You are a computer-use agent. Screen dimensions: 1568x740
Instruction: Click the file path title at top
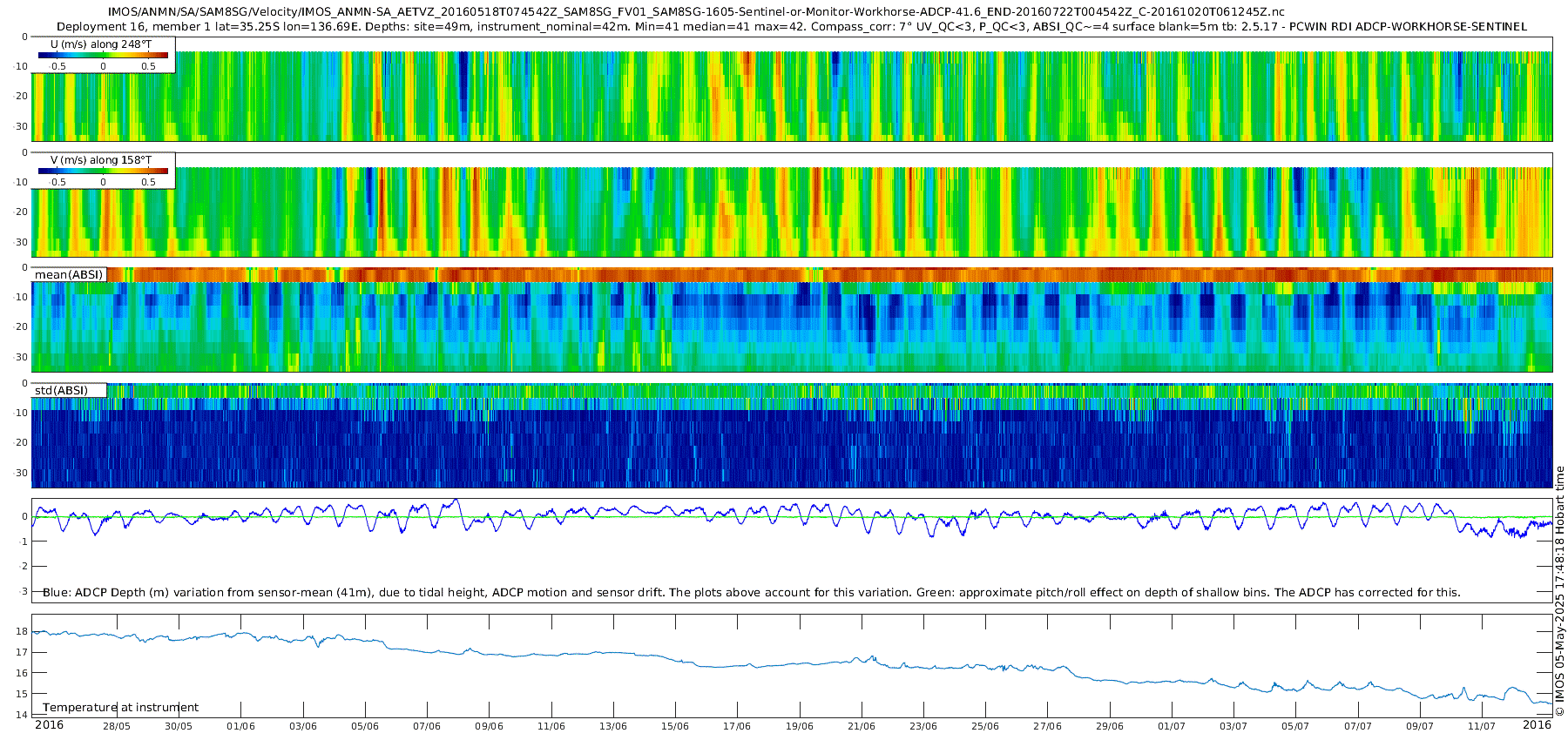[696, 11]
